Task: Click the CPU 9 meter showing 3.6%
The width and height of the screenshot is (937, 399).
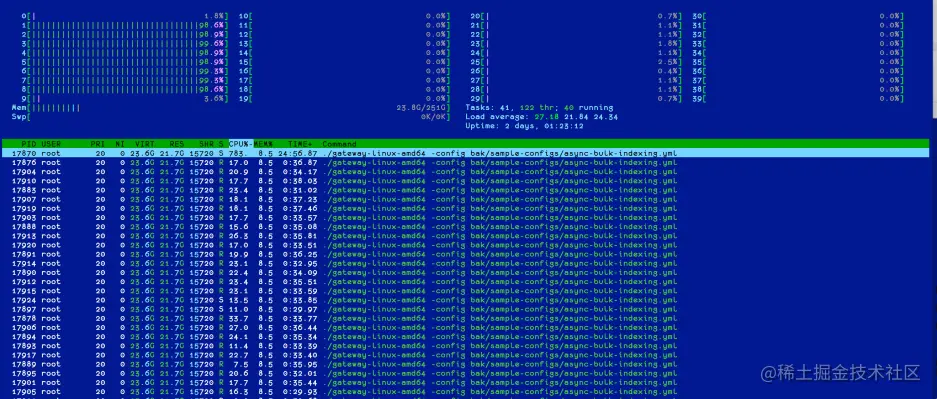Action: tap(125, 99)
